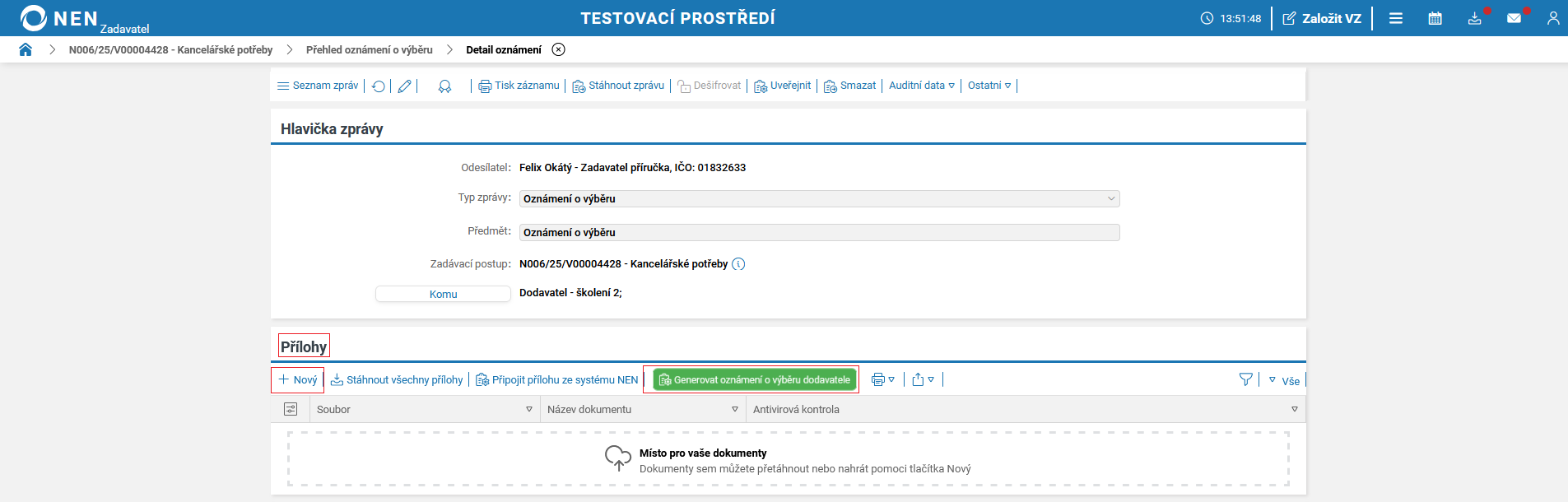
Task: Click the certificate ribbon icon
Action: click(x=444, y=86)
